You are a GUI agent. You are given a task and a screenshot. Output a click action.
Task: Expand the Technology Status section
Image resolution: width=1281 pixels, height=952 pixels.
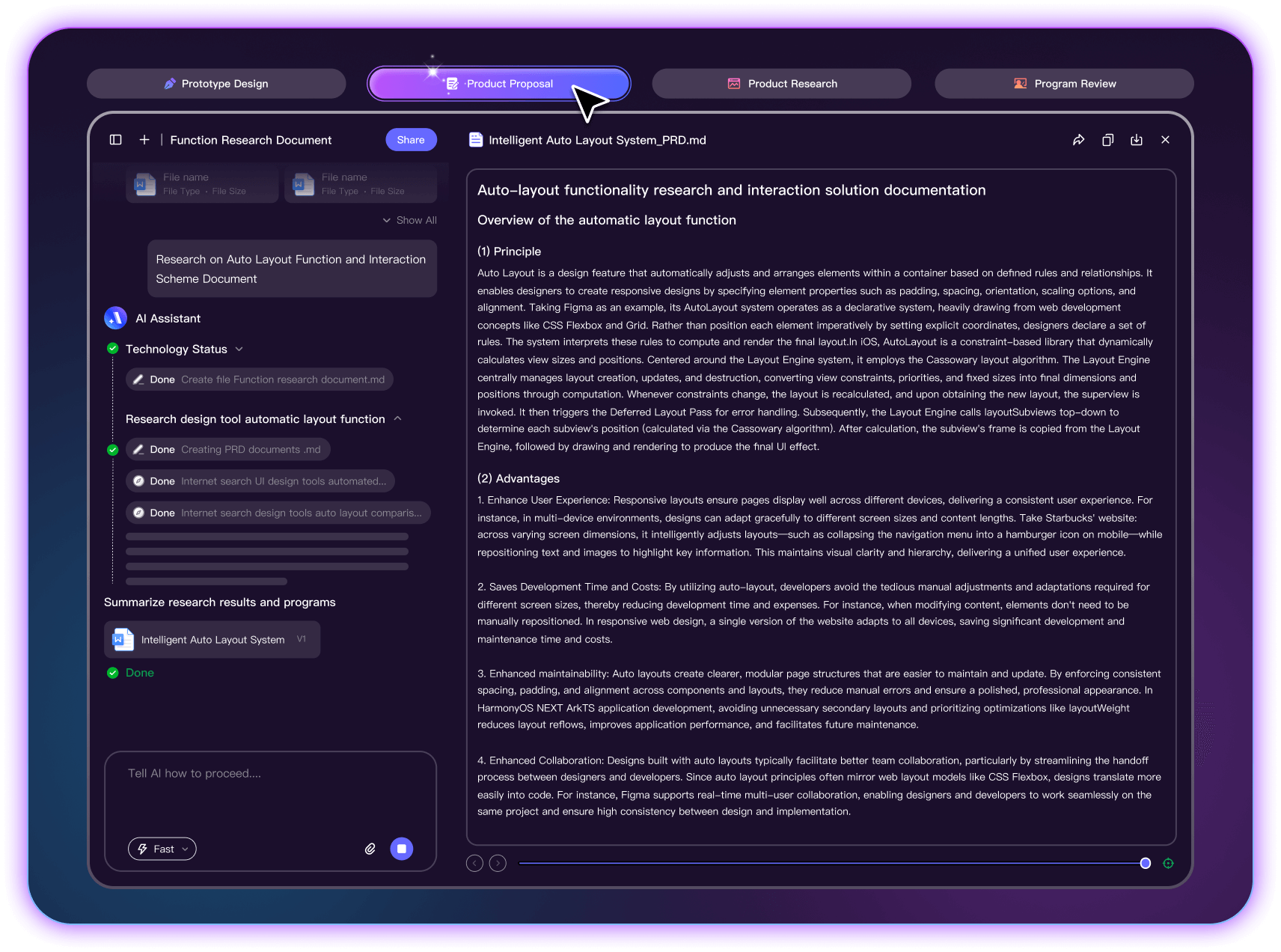pos(239,350)
